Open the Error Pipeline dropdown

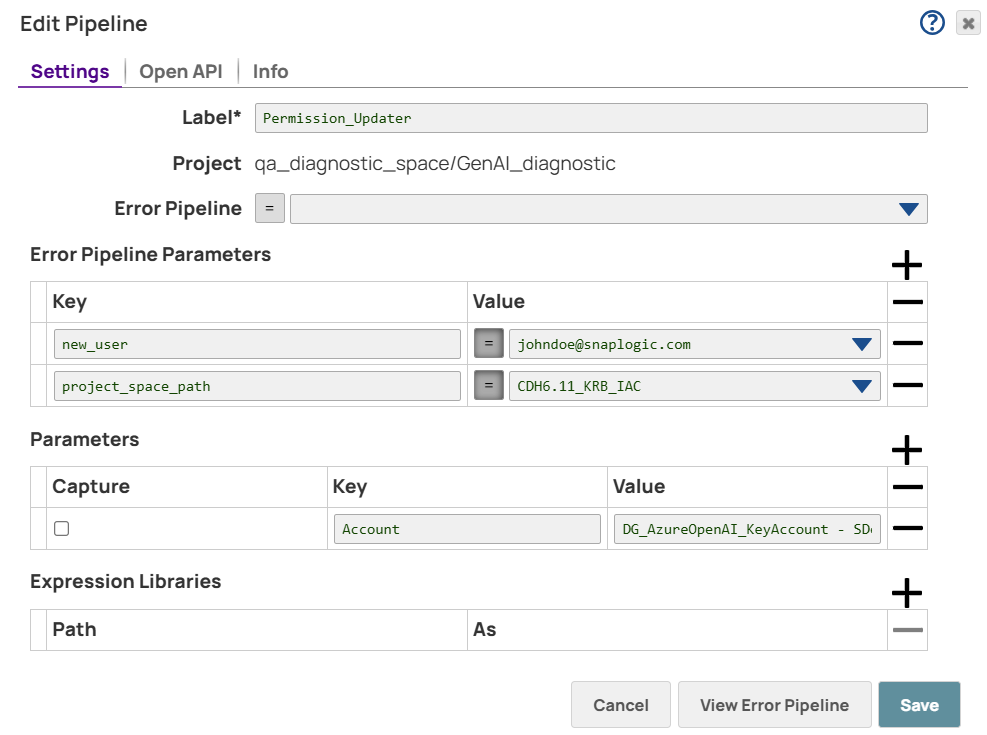click(x=908, y=208)
